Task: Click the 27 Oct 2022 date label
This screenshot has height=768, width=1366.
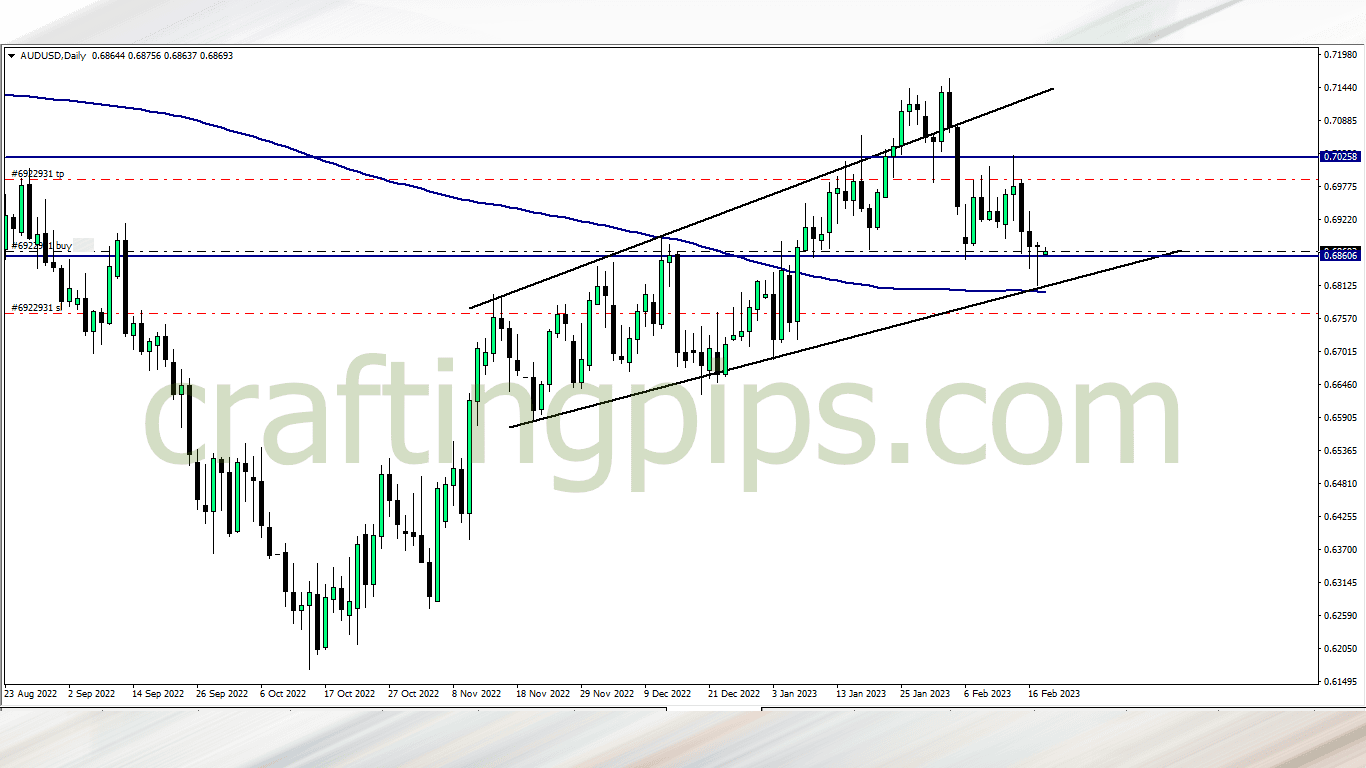Action: pyautogui.click(x=413, y=693)
